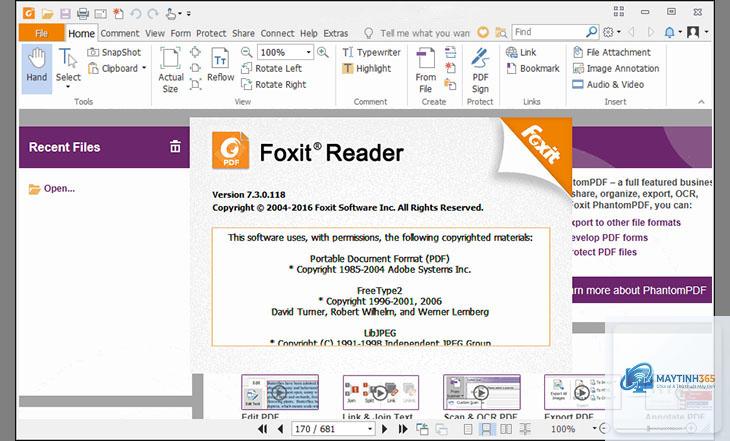Play the Edit PDF tutorial thumbnail

(x=280, y=393)
